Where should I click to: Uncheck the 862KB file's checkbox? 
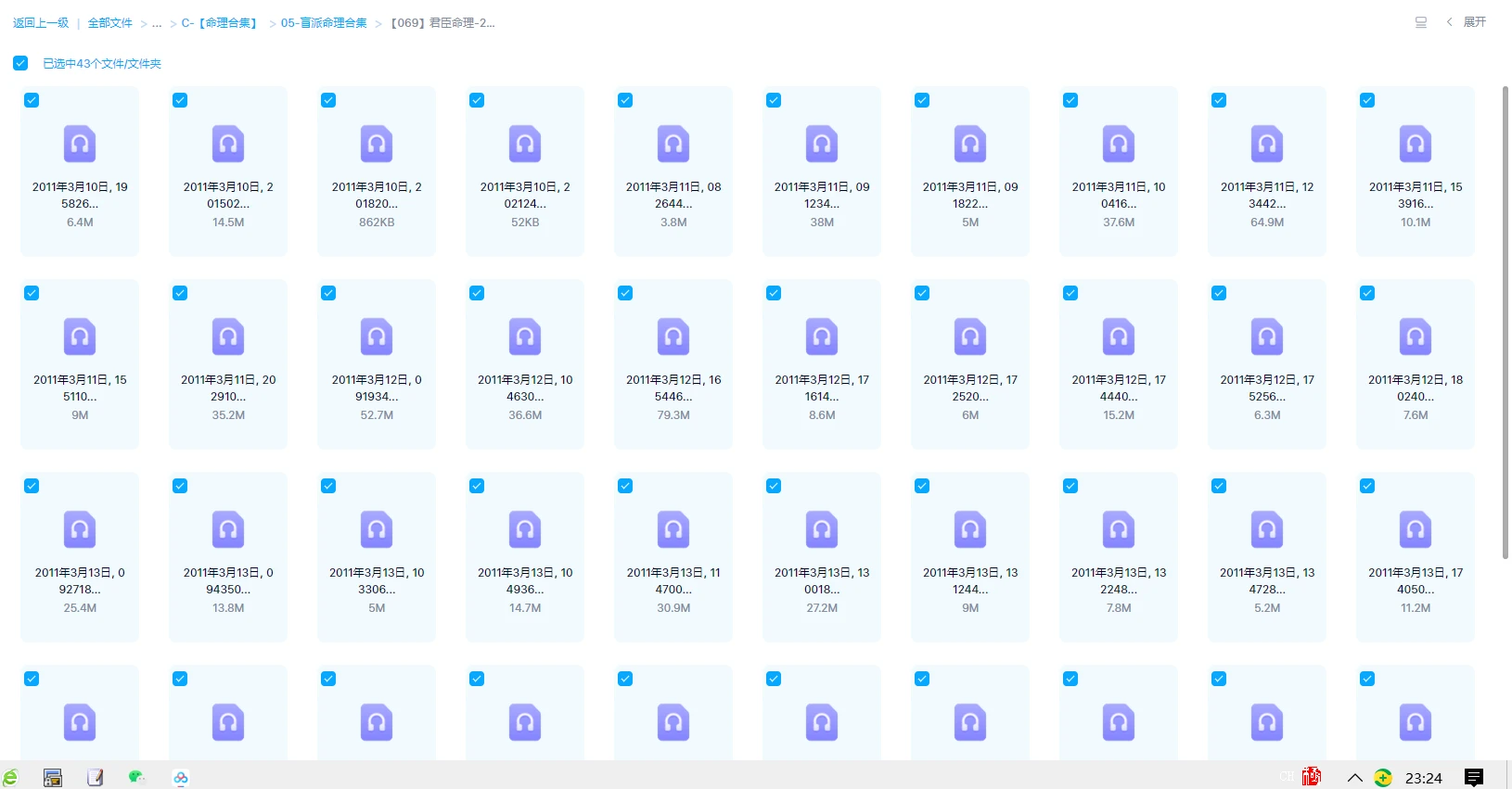[x=328, y=100]
